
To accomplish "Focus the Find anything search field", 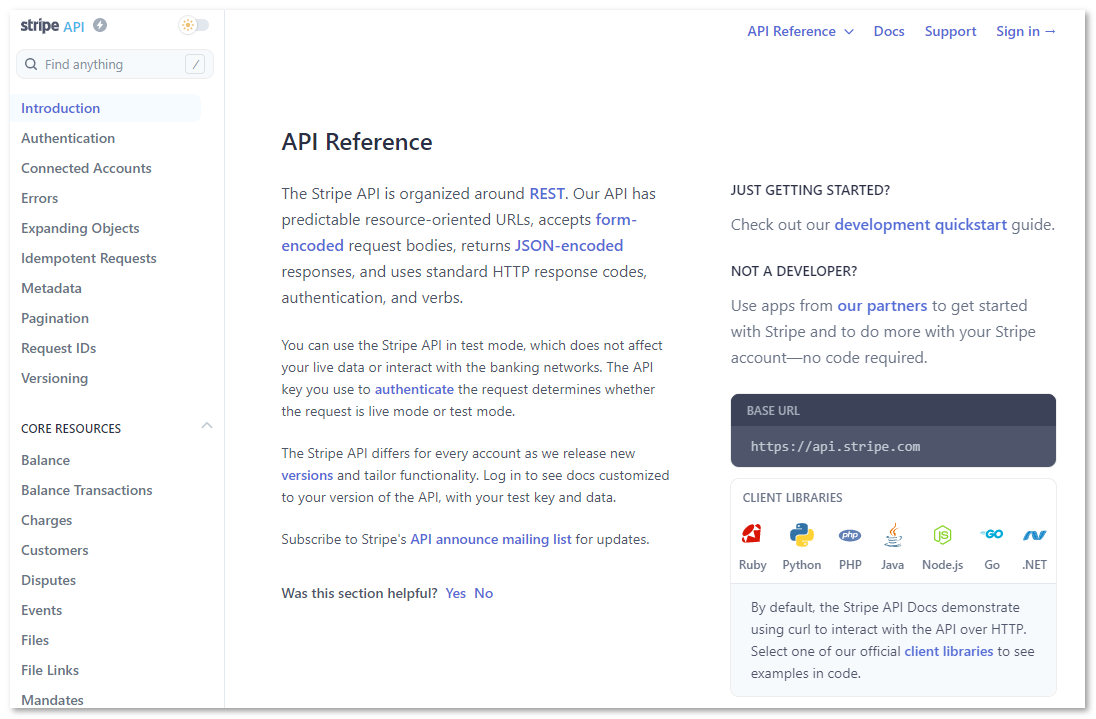I will 115,64.
